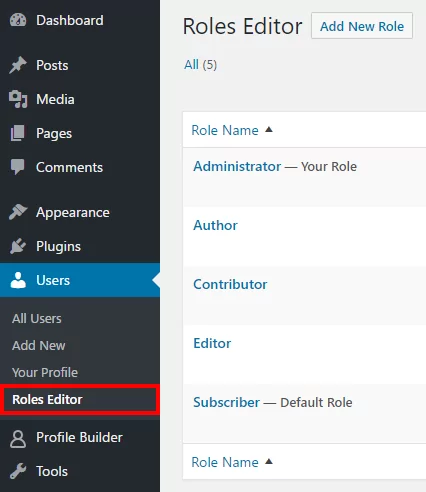
Task: Open the Contributor role link
Action: [230, 284]
